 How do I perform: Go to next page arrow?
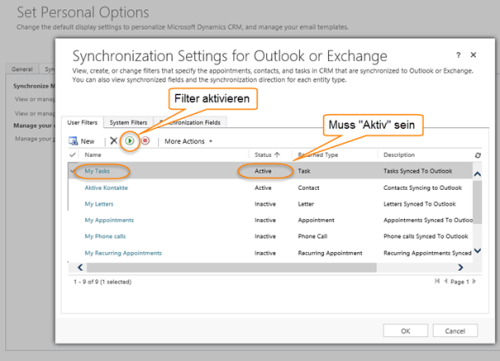474,281
